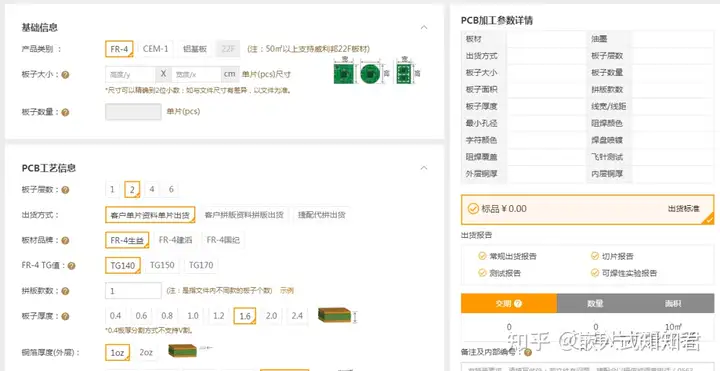Select the 标品 ¥0.00 option box

(x=587, y=209)
